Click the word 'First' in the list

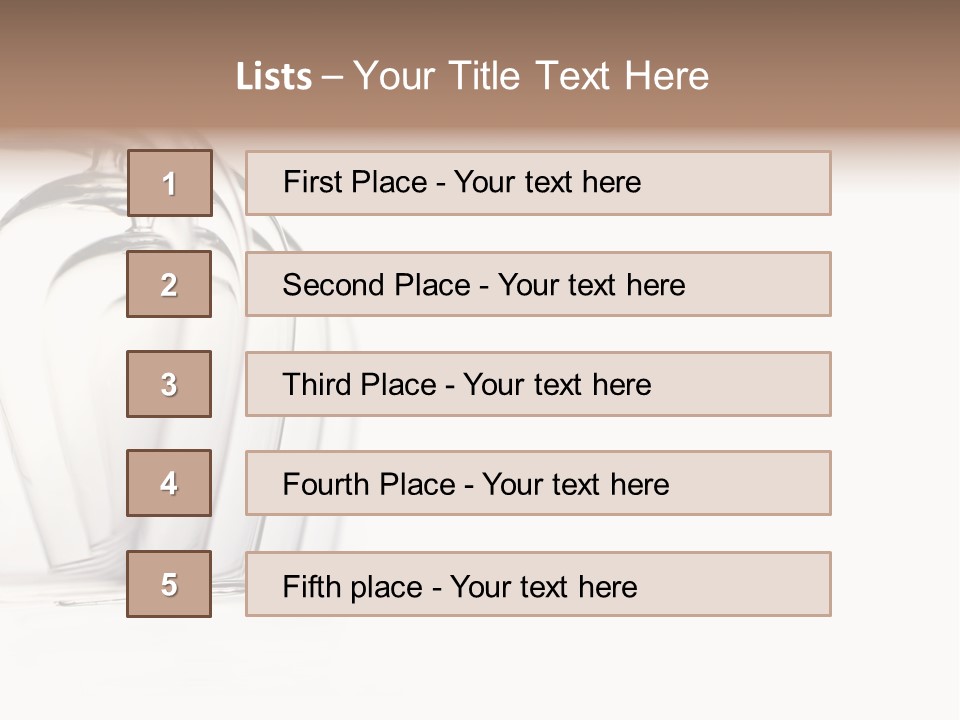[312, 182]
